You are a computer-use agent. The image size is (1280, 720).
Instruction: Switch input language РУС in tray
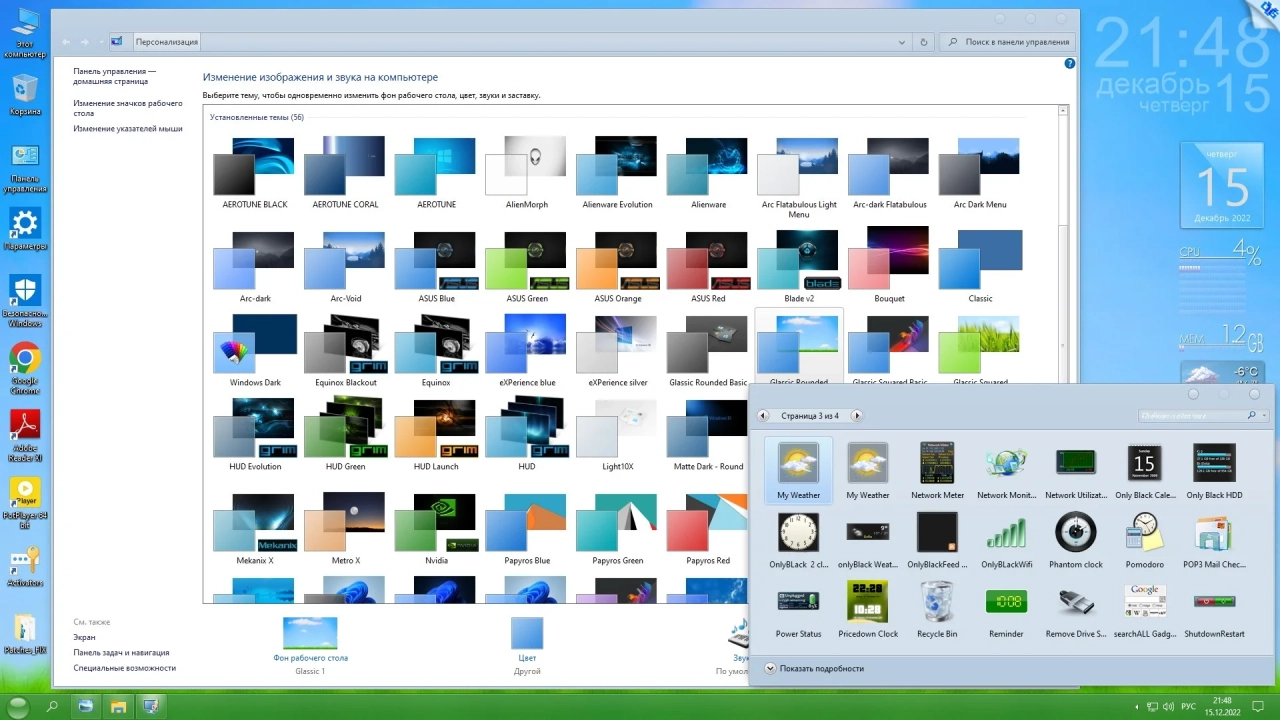tap(1188, 706)
